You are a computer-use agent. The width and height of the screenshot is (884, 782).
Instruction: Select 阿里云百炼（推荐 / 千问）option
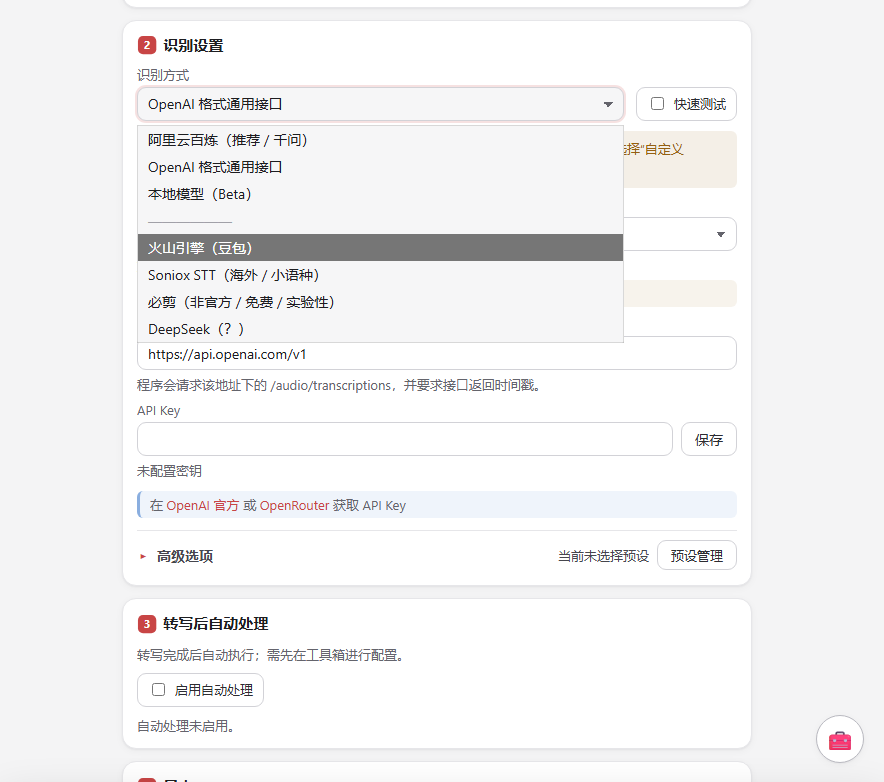coord(381,140)
